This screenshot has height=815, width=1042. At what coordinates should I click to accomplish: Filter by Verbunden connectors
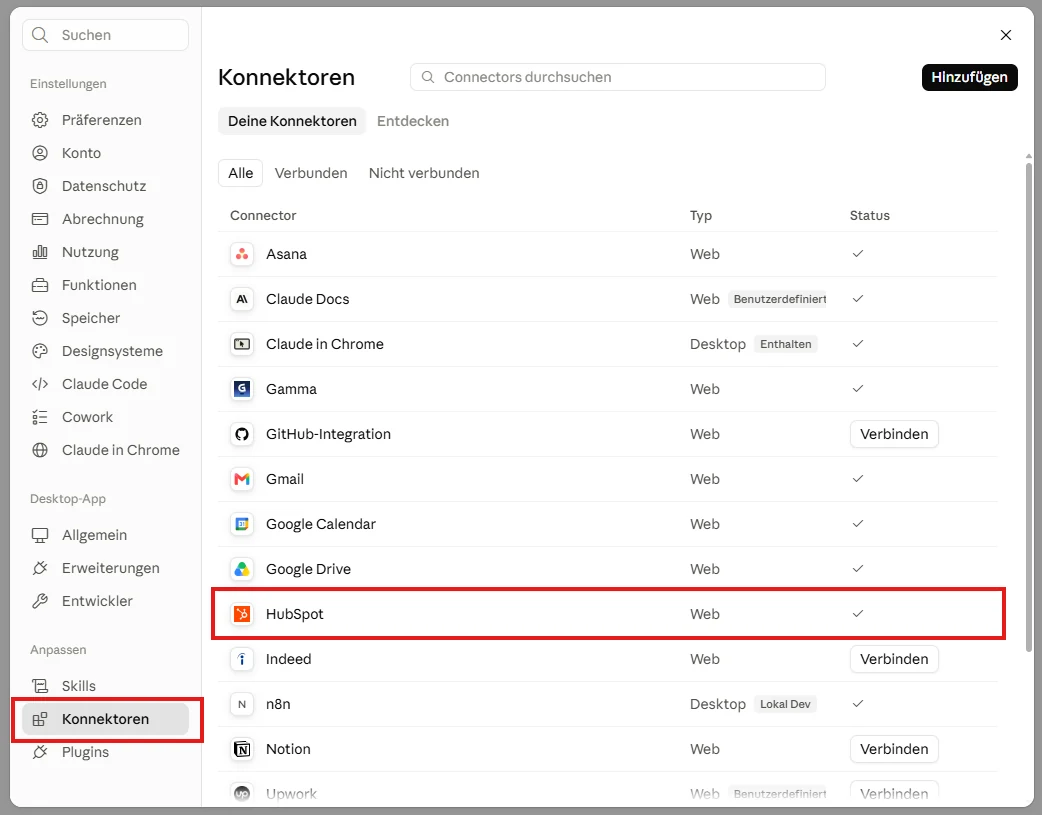[x=311, y=173]
